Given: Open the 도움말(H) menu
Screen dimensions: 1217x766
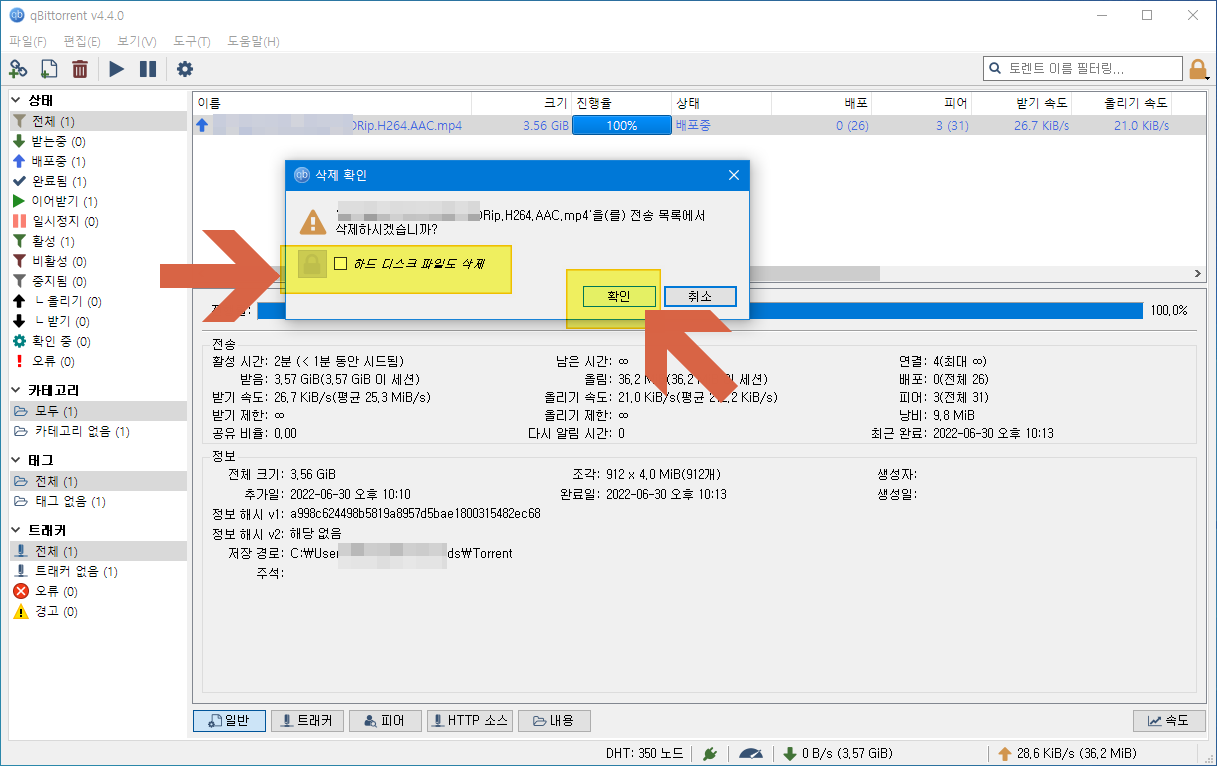Looking at the screenshot, I should coord(253,41).
